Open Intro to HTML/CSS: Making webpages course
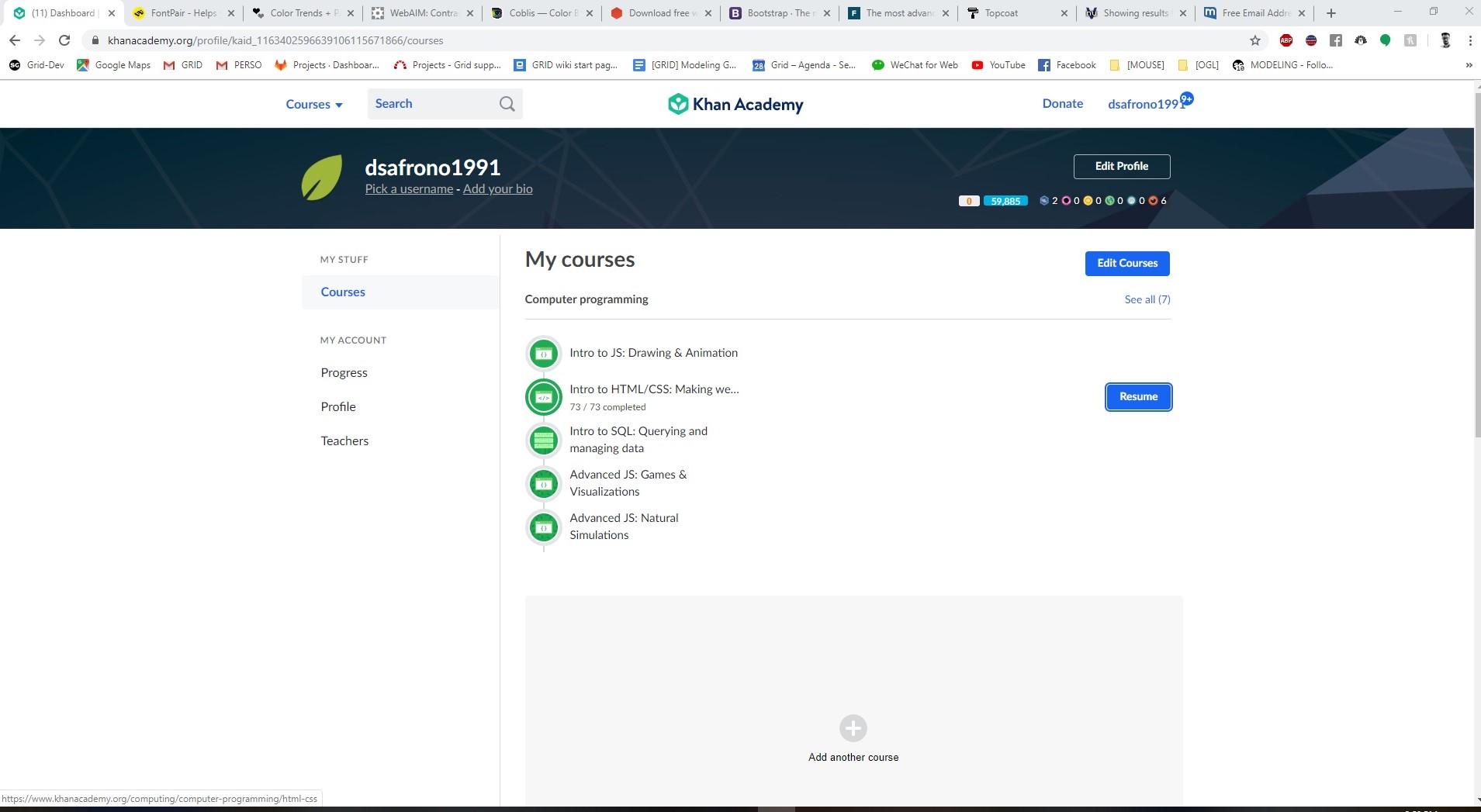The image size is (1481, 812). (654, 389)
